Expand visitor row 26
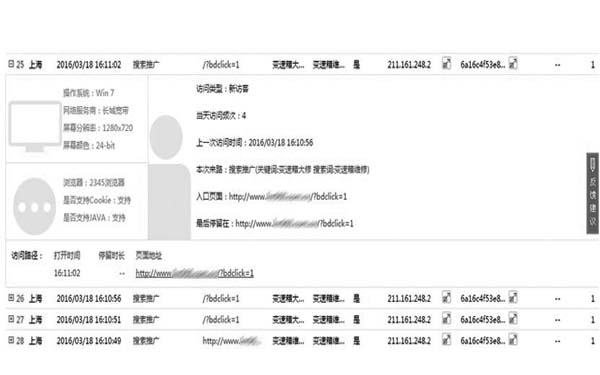 pos(11,298)
